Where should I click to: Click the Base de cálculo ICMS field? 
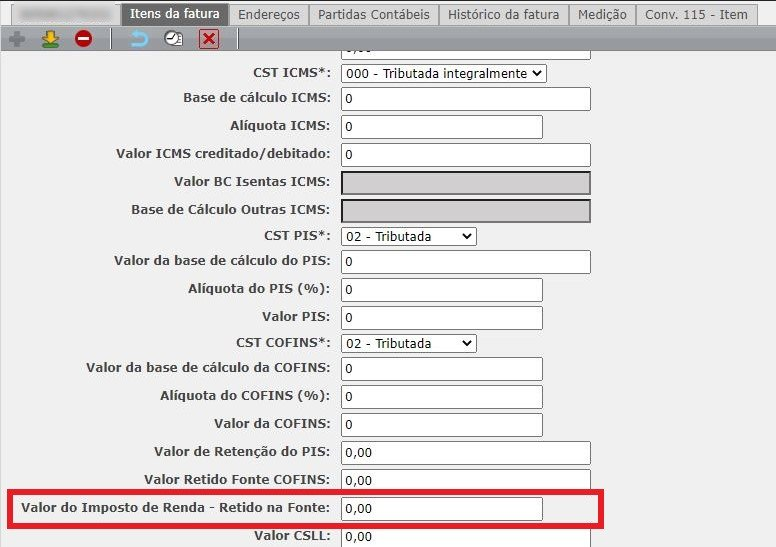(x=465, y=99)
